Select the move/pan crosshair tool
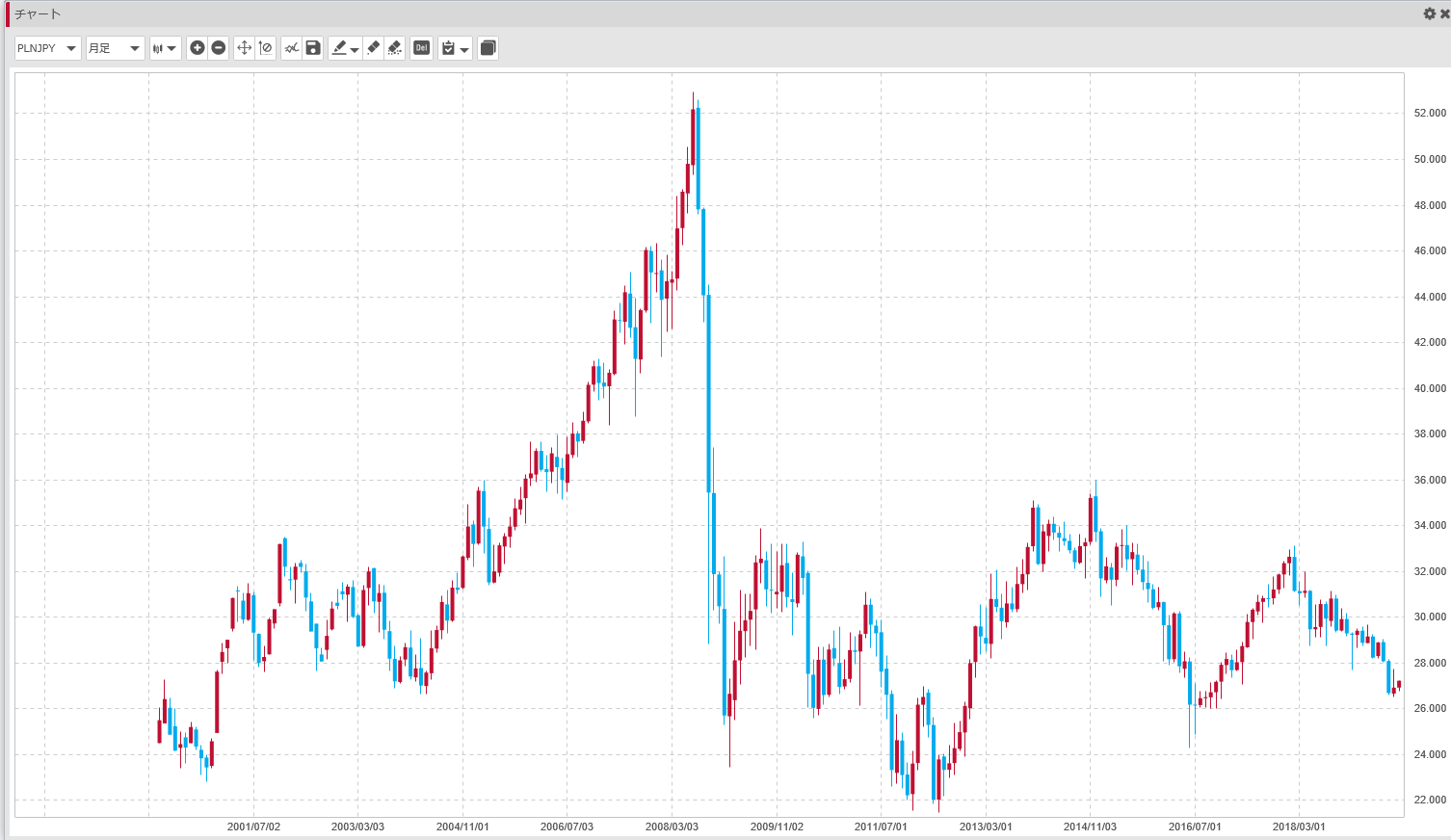Image resolution: width=1451 pixels, height=840 pixels. point(244,48)
